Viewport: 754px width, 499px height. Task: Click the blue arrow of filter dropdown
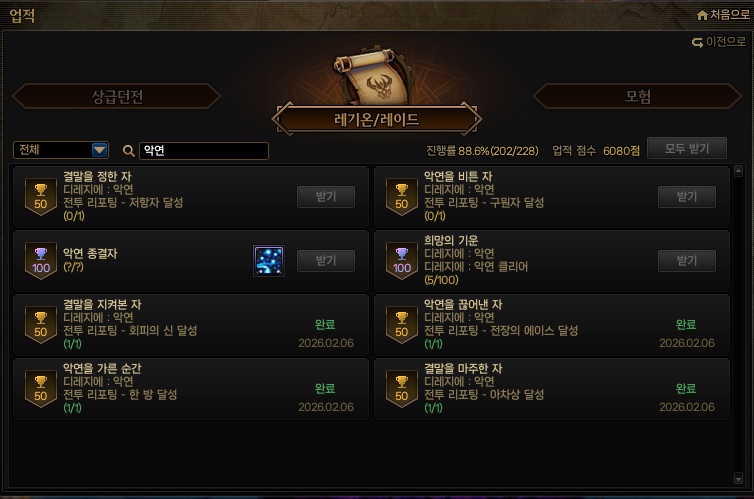(x=100, y=150)
